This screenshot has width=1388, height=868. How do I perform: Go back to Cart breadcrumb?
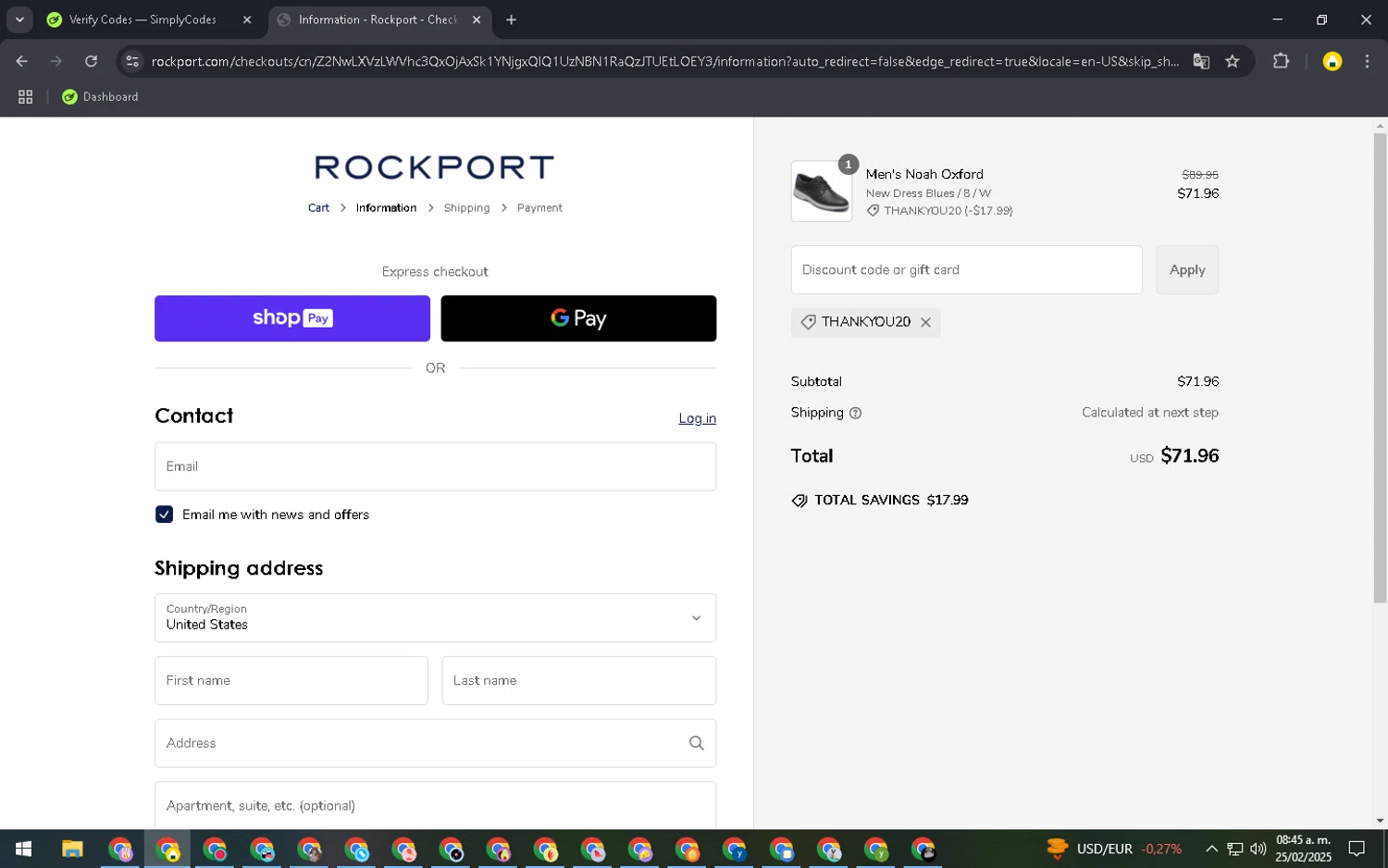[x=318, y=208]
